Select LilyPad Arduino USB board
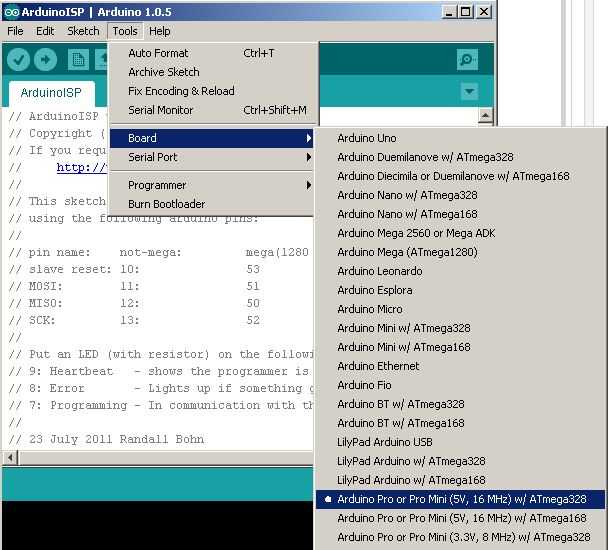The height and width of the screenshot is (550, 610). pyautogui.click(x=461, y=442)
